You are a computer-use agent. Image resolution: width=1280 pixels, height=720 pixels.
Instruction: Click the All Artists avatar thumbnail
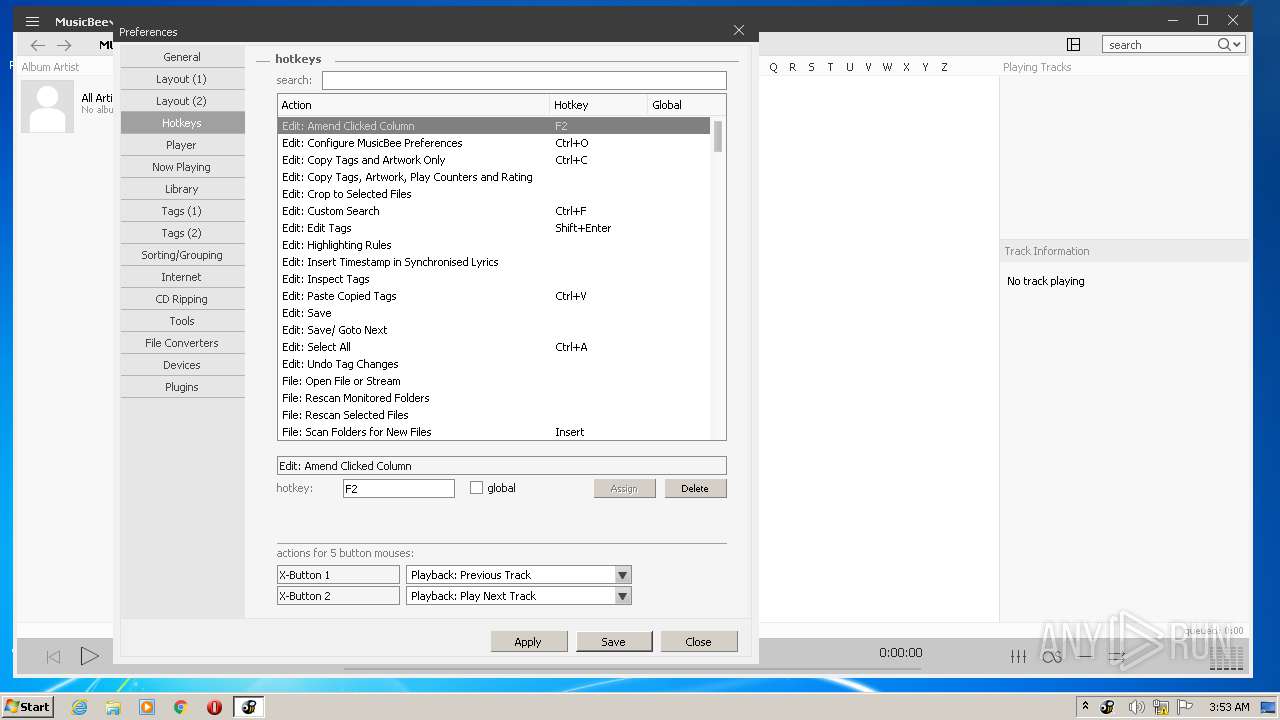[47, 106]
